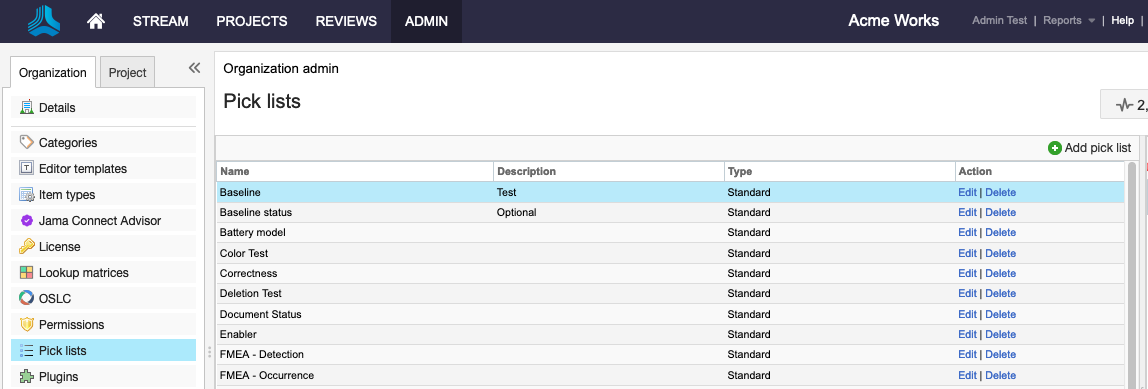This screenshot has width=1148, height=389.
Task: Collapse the left admin panel
Action: (194, 68)
